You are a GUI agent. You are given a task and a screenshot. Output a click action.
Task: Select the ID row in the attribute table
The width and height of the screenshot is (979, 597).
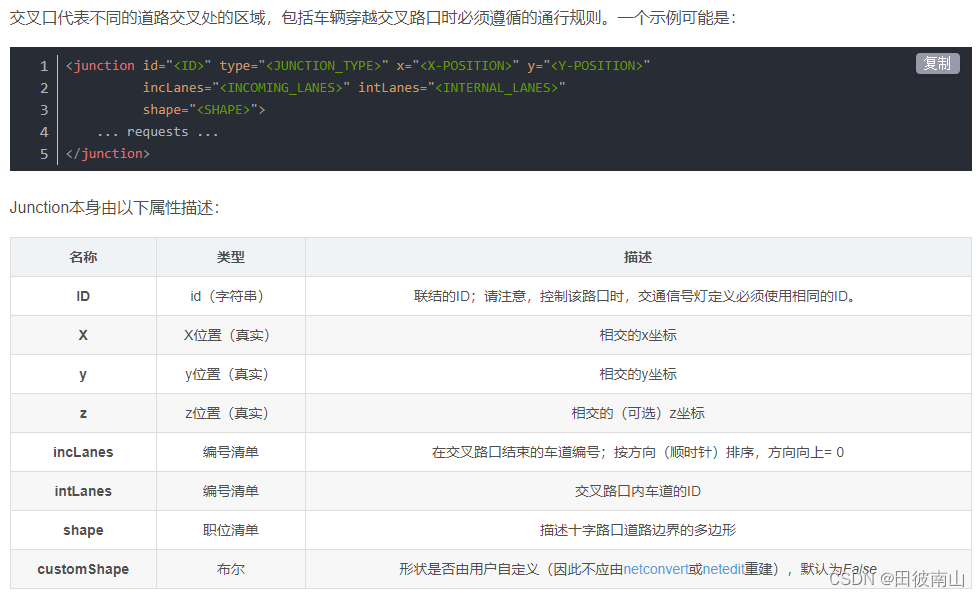82,296
